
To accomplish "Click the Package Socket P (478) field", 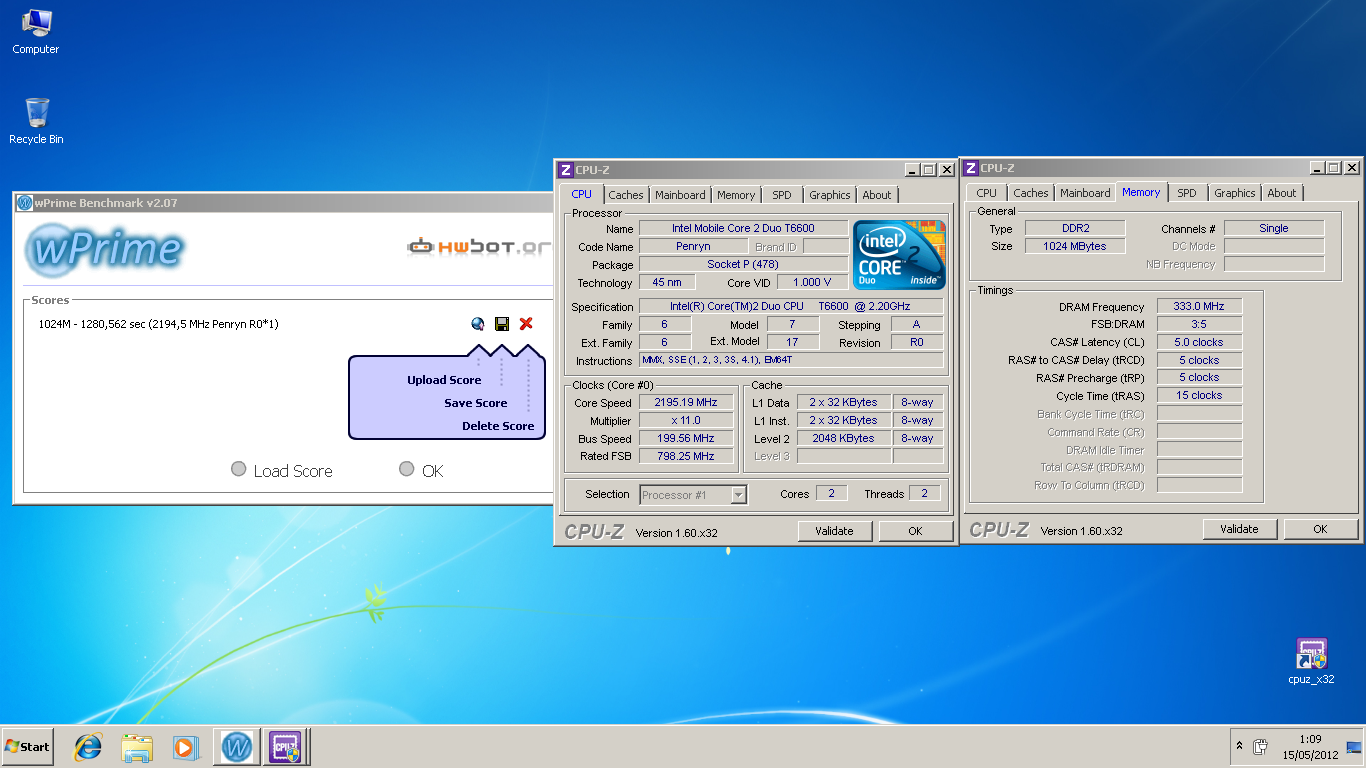I will 743,264.
